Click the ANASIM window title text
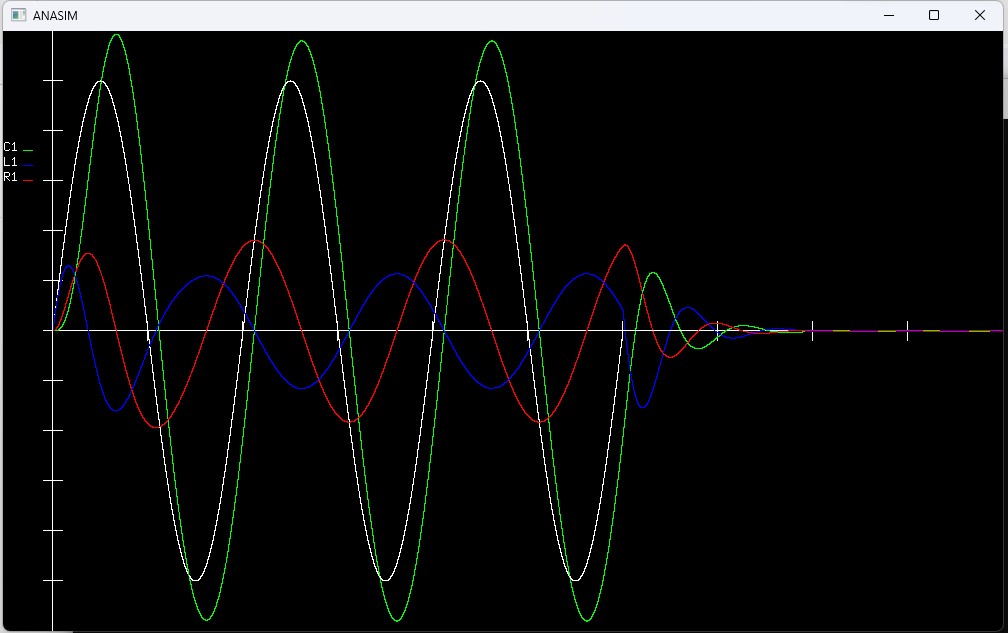This screenshot has width=1008, height=633. coord(55,15)
